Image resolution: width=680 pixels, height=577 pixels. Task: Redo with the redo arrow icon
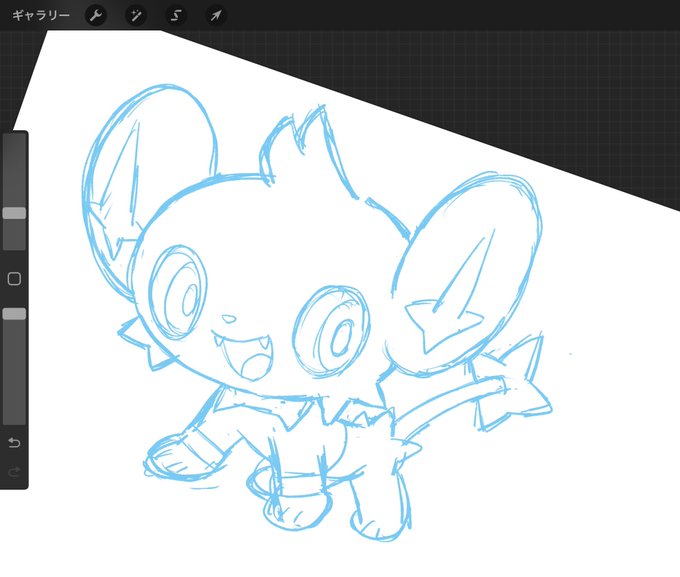pyautogui.click(x=14, y=472)
